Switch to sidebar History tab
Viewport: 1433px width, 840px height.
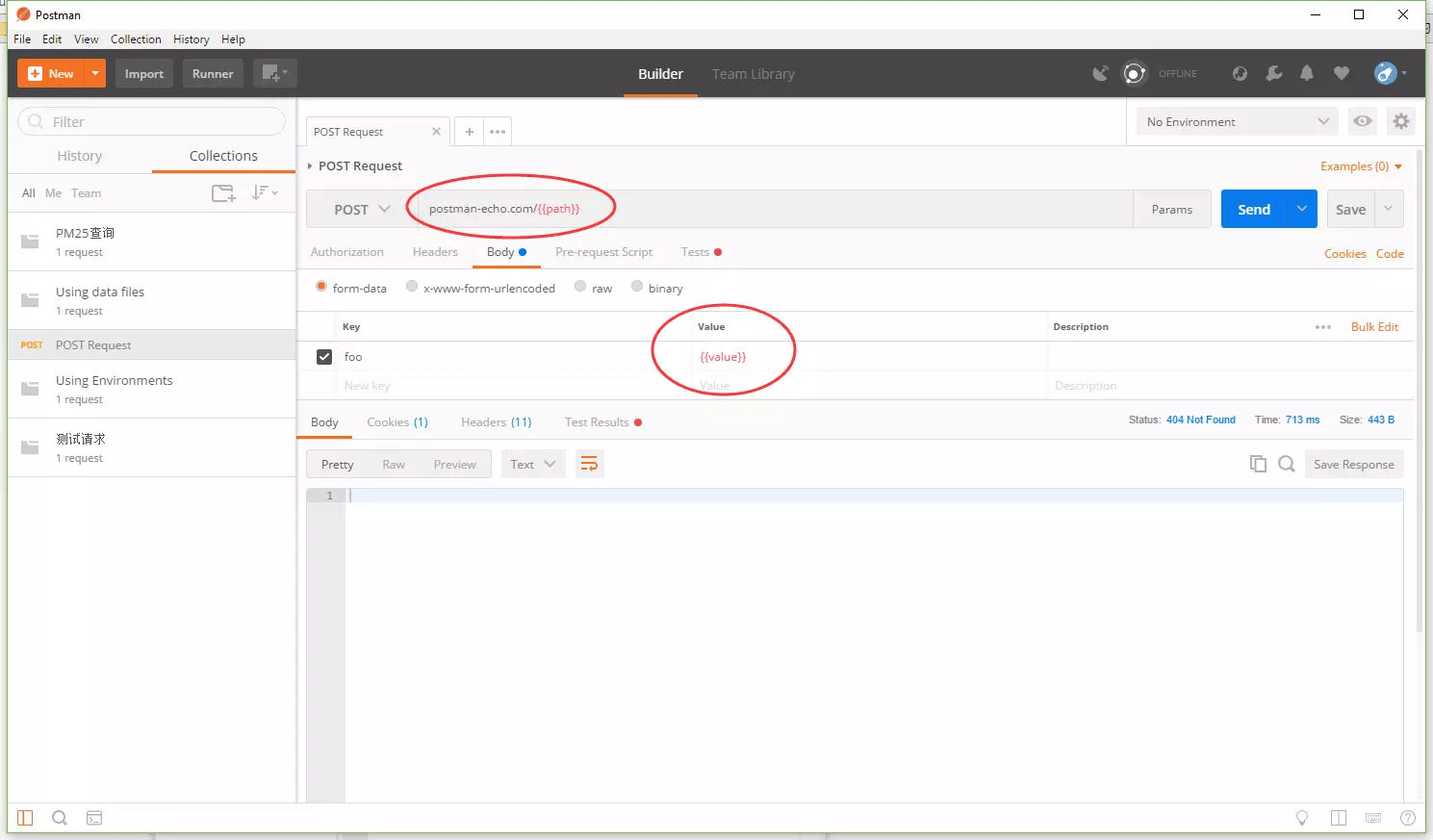(79, 156)
